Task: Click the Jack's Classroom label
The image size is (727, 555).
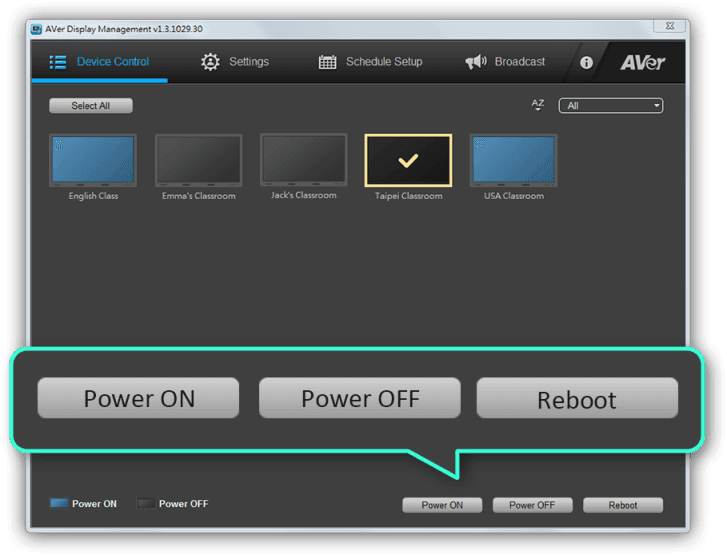Action: (304, 195)
